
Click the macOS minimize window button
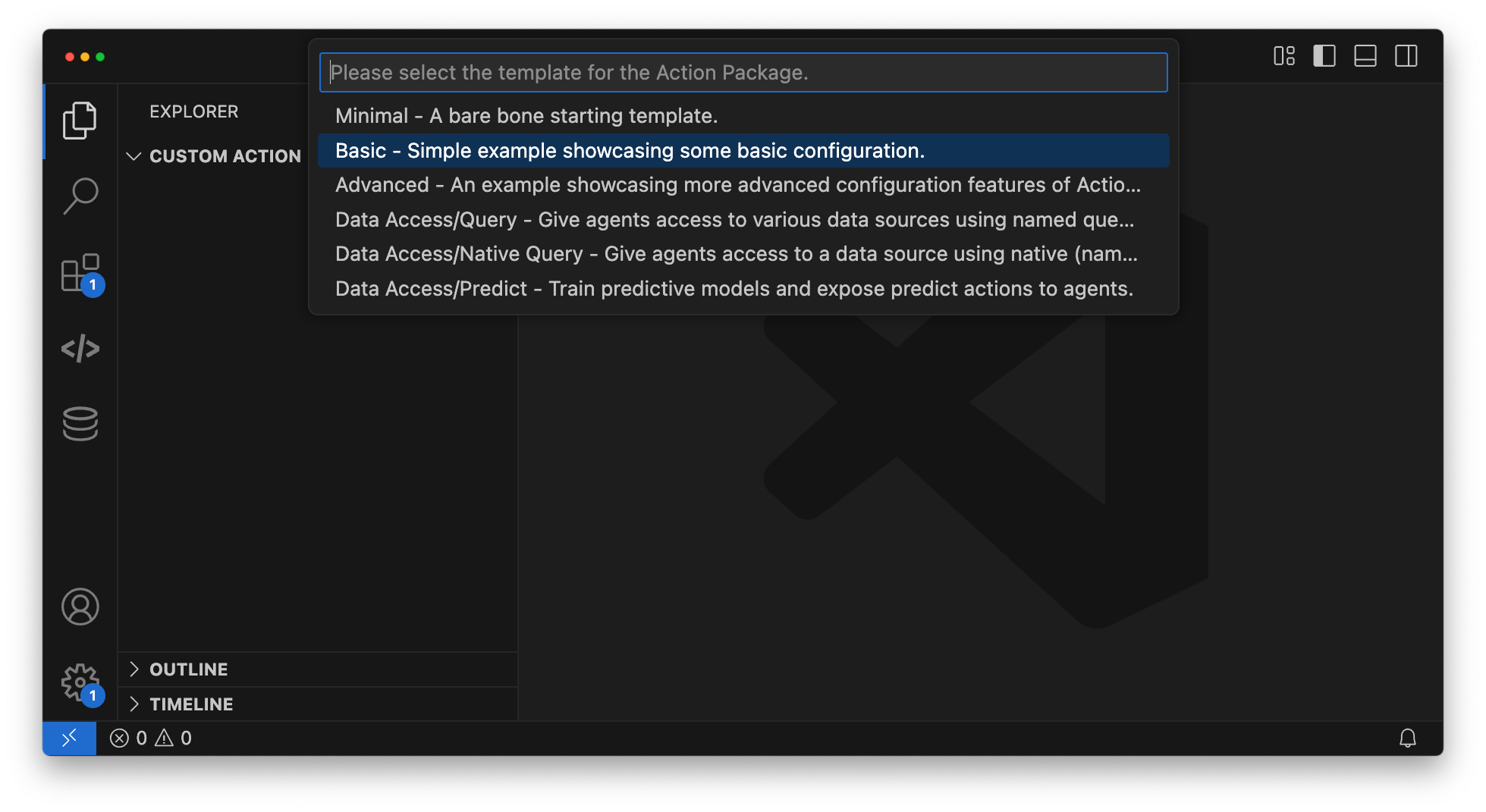[85, 57]
